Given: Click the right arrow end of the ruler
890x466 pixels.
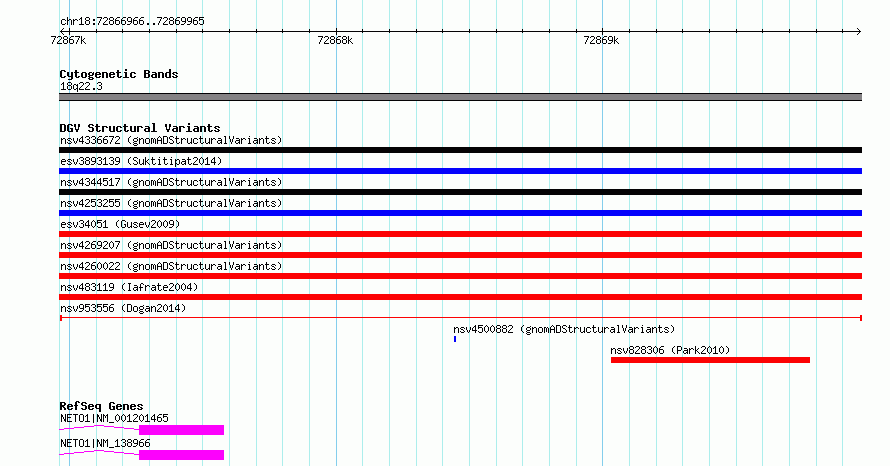Looking at the screenshot, I should point(859,32).
